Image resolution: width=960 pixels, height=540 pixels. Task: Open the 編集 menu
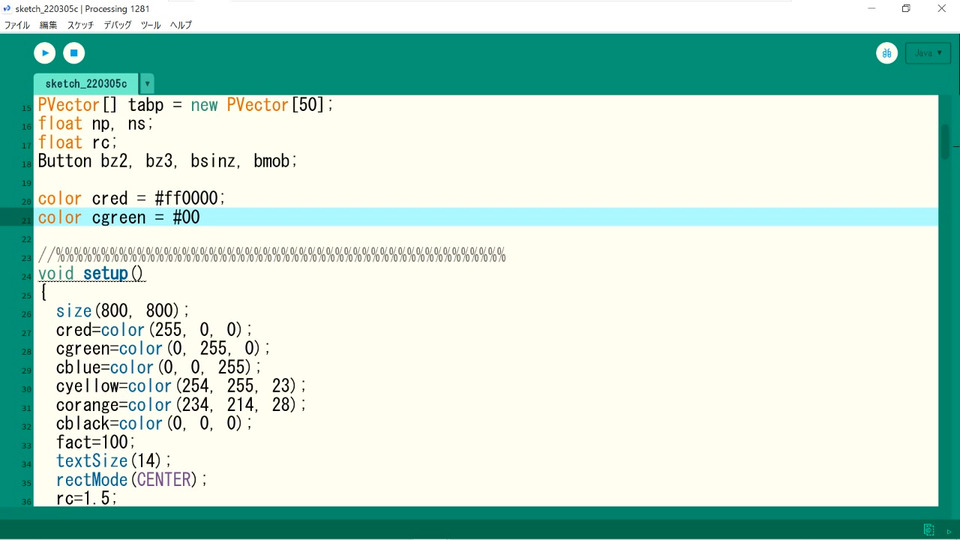point(48,25)
